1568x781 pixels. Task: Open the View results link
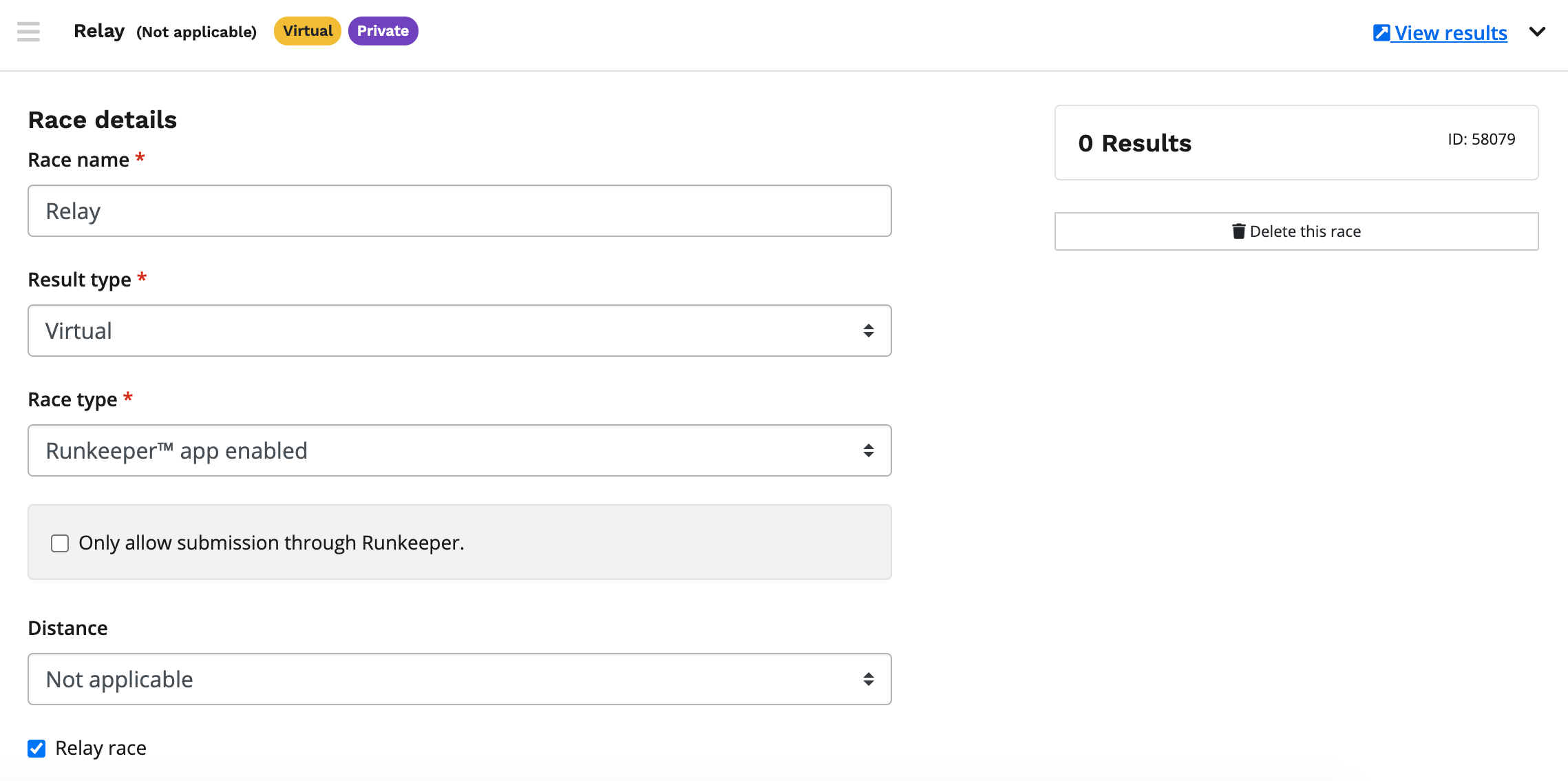(1450, 33)
